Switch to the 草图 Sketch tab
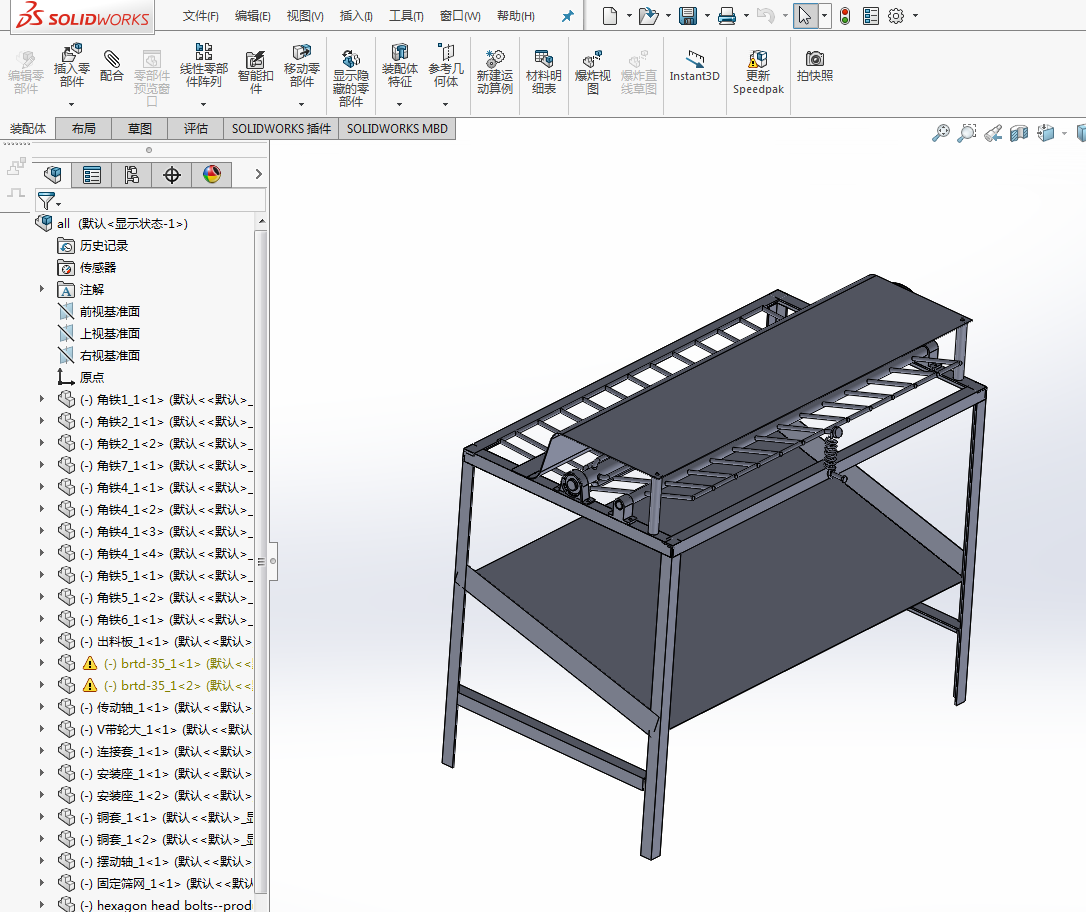1086x912 pixels. click(x=139, y=129)
